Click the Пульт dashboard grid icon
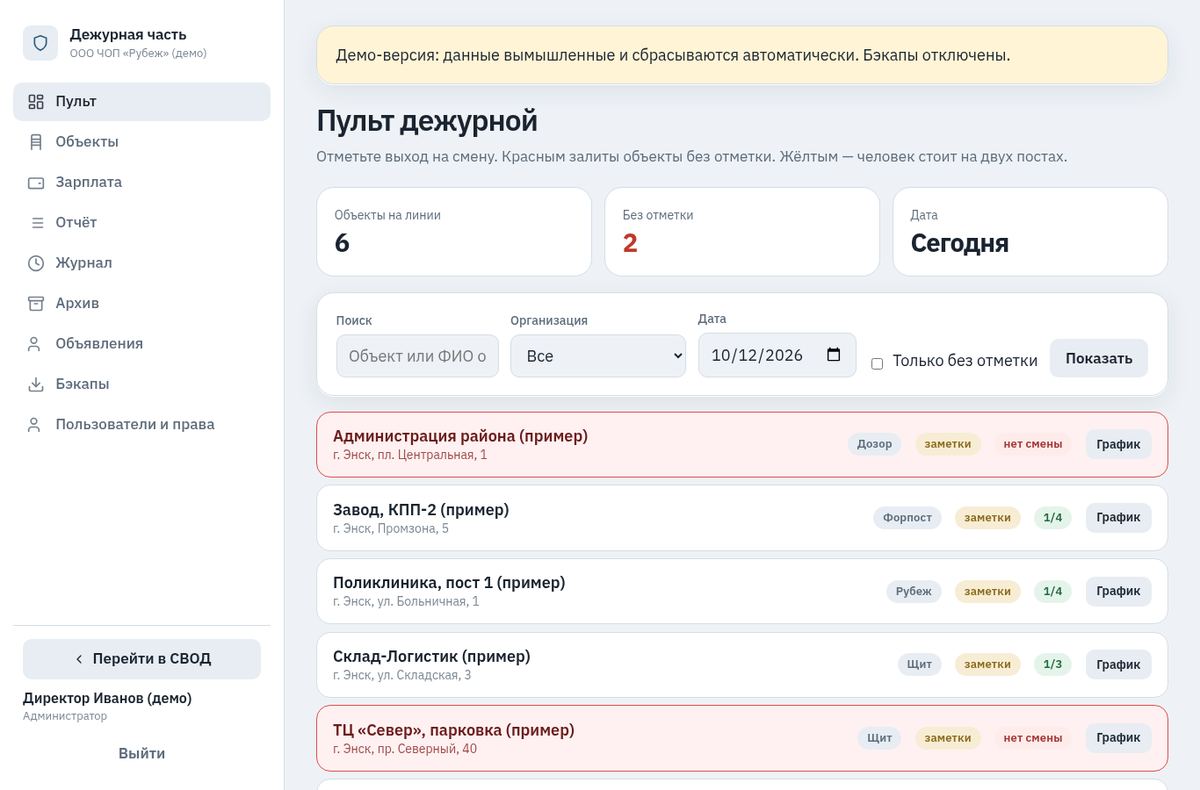 tap(36, 102)
